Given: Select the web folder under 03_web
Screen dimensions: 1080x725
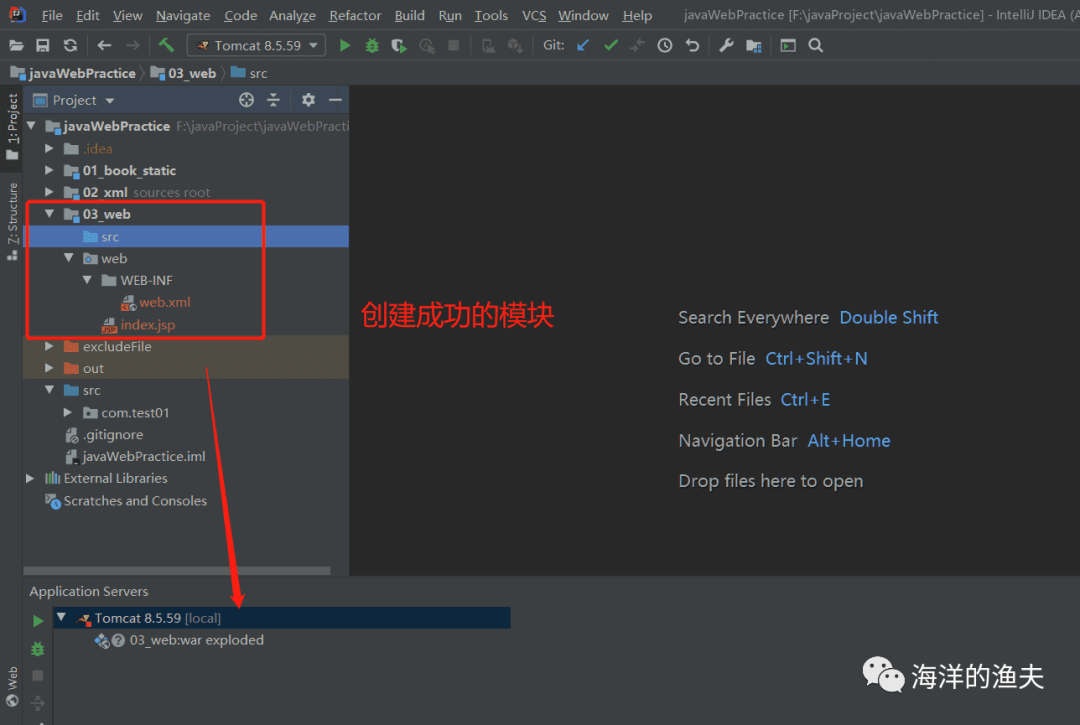Looking at the screenshot, I should [x=114, y=258].
